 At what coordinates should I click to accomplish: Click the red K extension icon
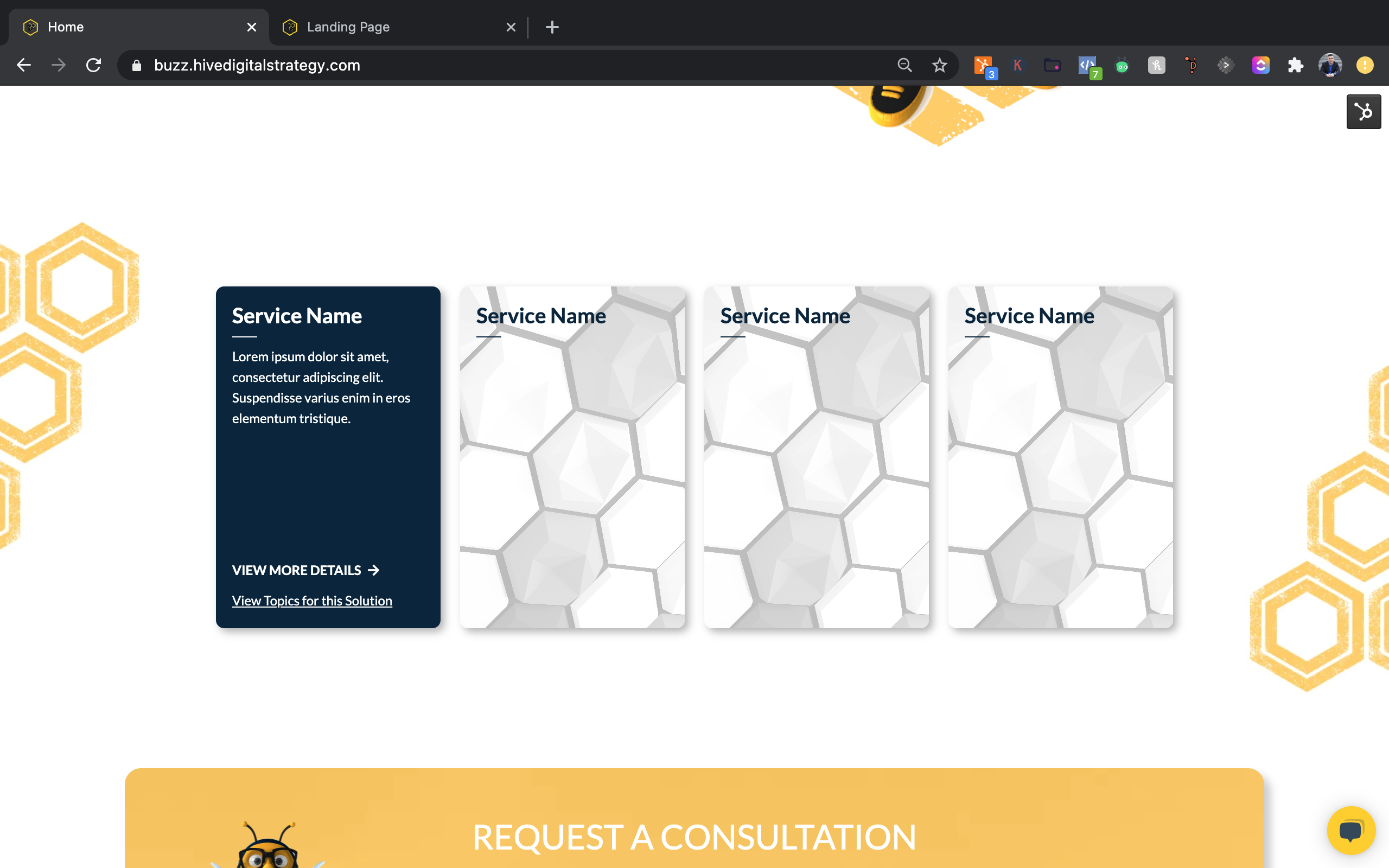click(x=1018, y=66)
